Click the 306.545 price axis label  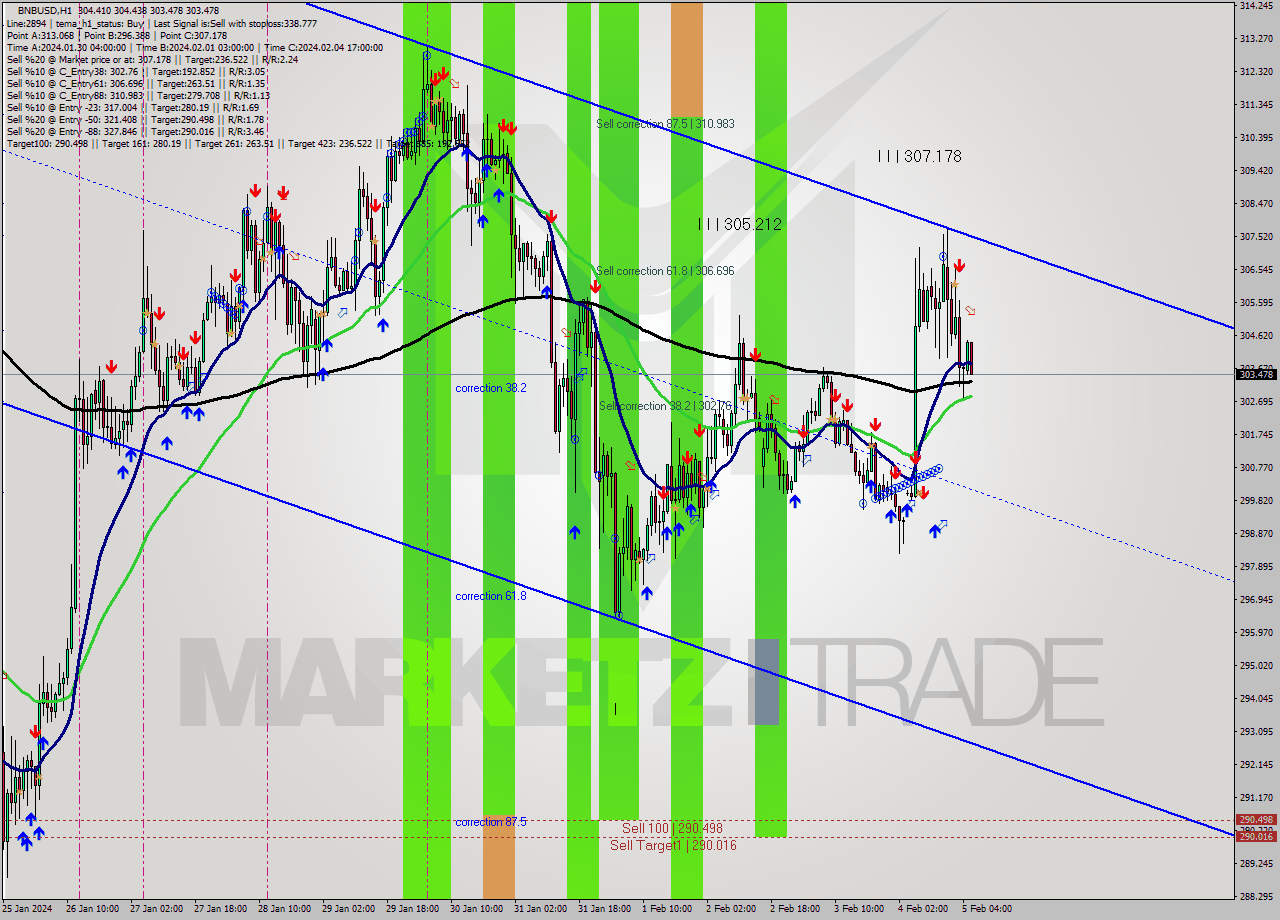[x=1256, y=270]
